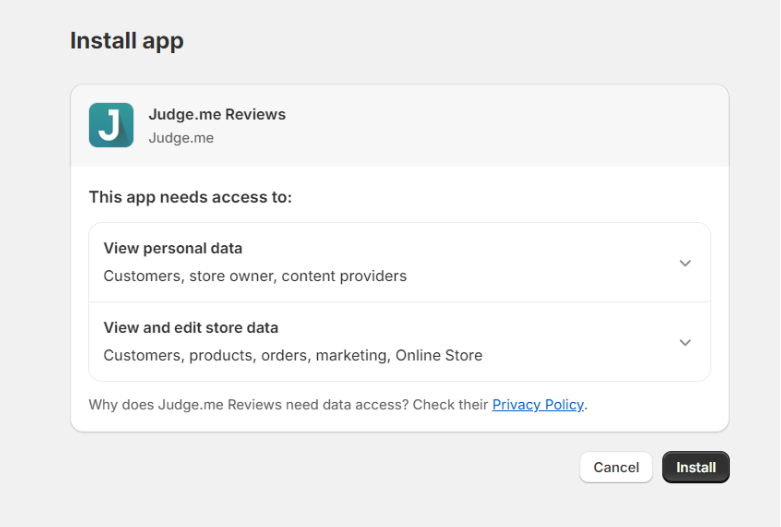Click the Cancel button
The width and height of the screenshot is (781, 527).
(x=616, y=467)
